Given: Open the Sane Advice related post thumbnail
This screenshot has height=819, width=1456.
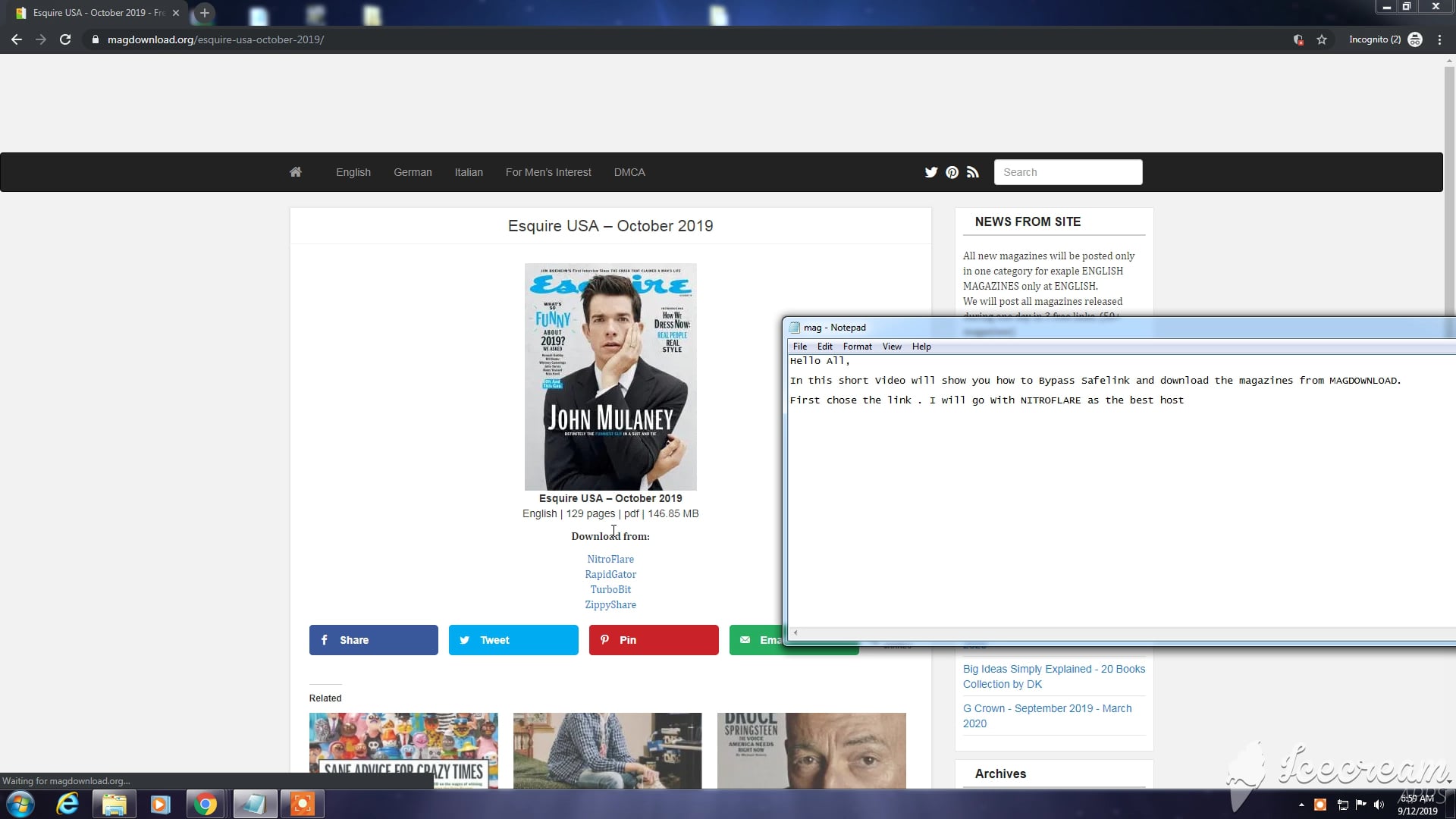Looking at the screenshot, I should 403,751.
